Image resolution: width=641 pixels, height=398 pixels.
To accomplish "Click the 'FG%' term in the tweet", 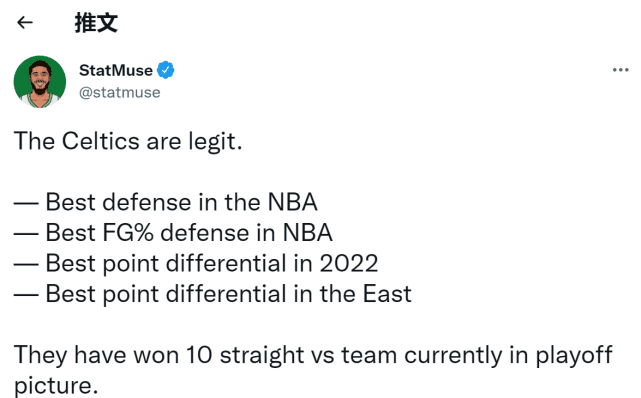I will click(x=128, y=233).
